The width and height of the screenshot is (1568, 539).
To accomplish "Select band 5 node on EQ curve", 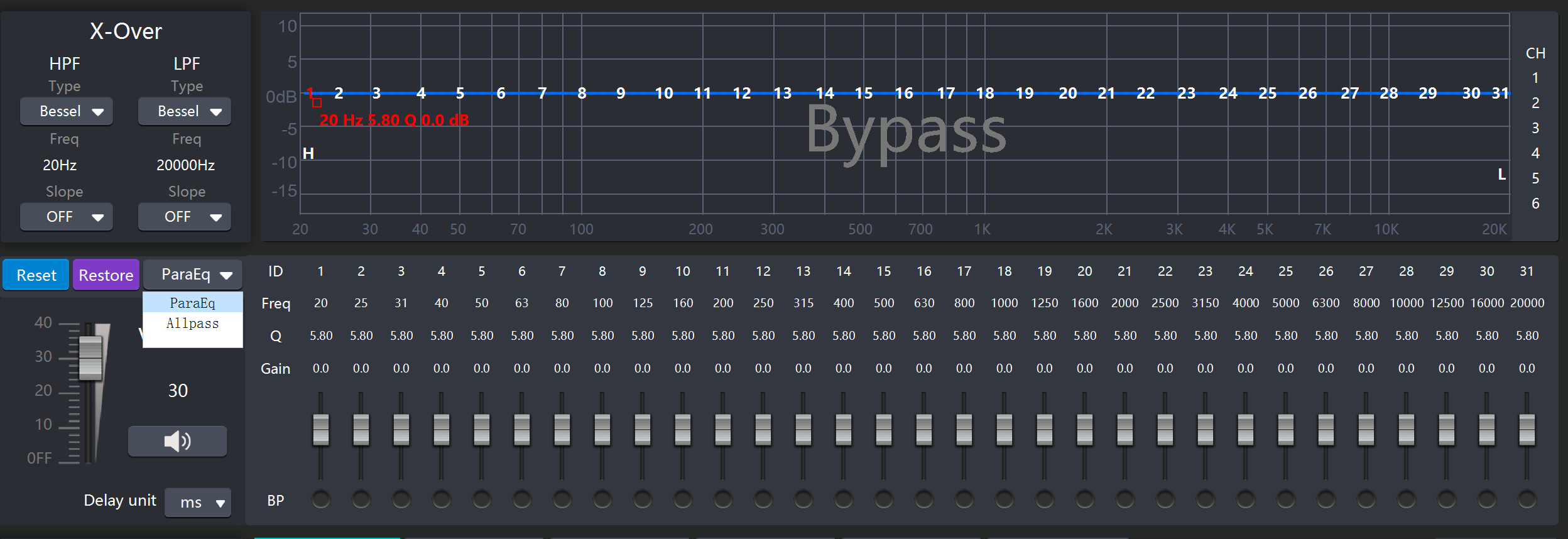I will coord(460,94).
